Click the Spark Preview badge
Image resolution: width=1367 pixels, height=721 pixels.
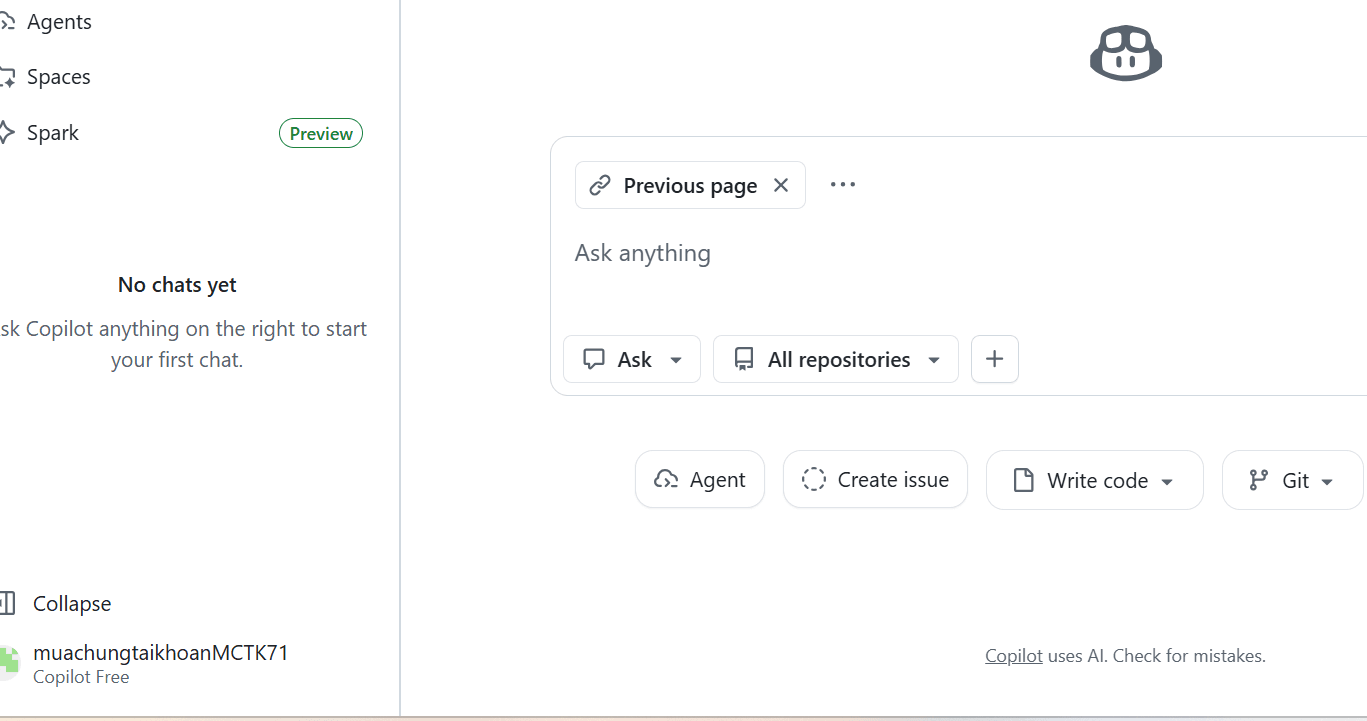point(321,134)
